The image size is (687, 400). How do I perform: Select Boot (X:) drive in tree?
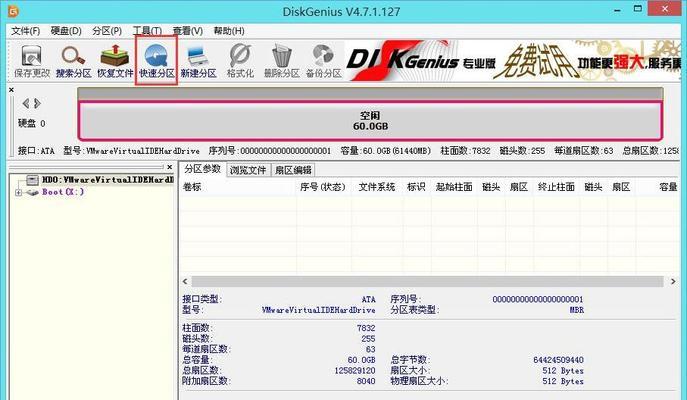pos(63,192)
